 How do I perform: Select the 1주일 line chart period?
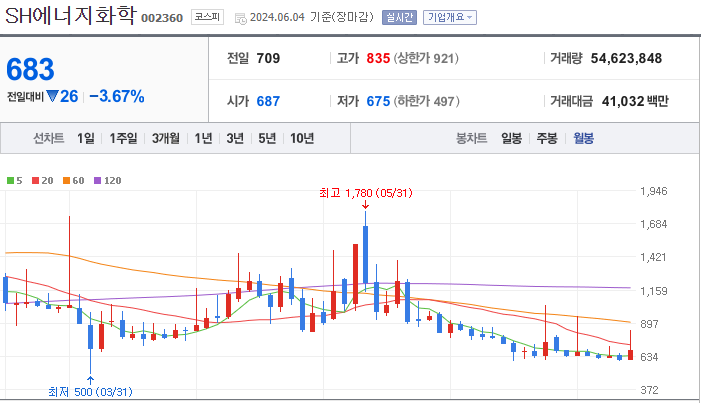123,138
